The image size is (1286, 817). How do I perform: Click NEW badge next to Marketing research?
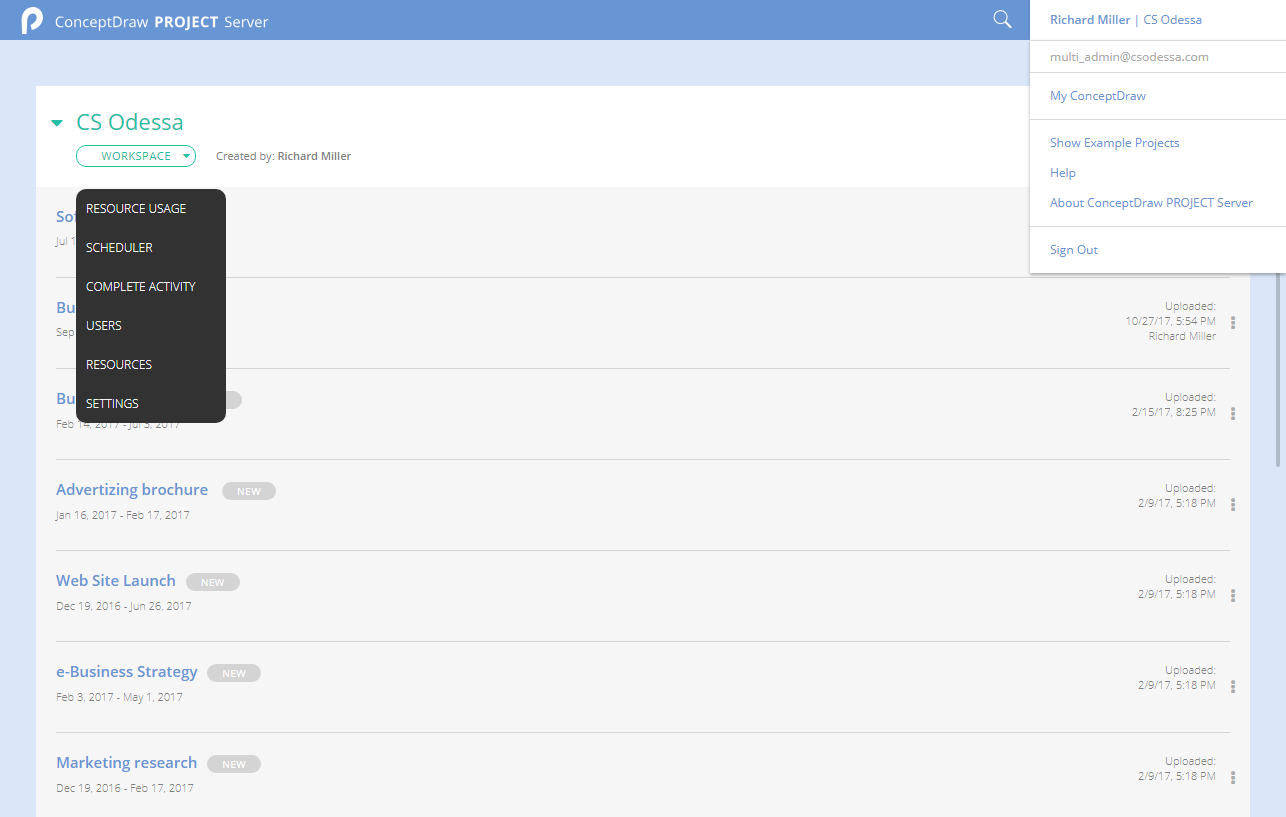pyautogui.click(x=234, y=764)
